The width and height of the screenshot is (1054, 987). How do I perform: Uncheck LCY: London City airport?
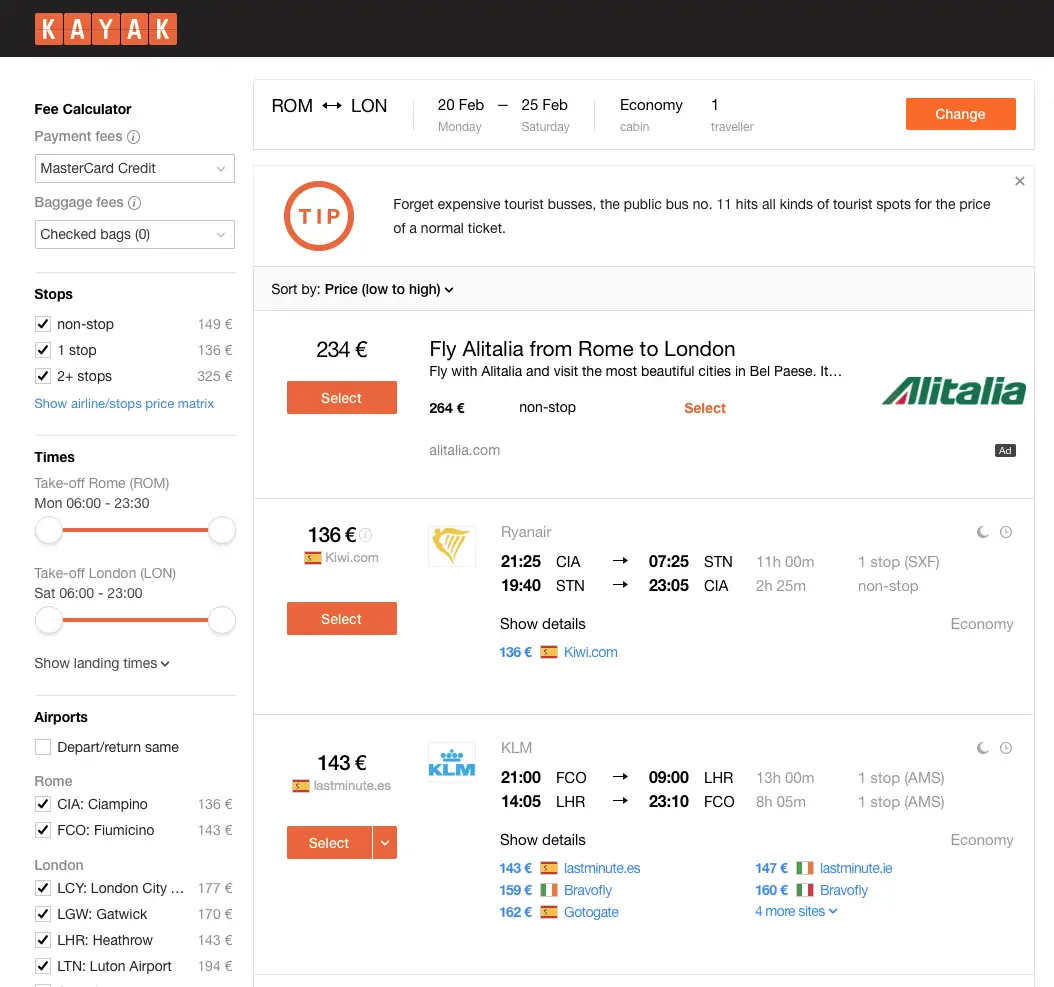[43, 888]
